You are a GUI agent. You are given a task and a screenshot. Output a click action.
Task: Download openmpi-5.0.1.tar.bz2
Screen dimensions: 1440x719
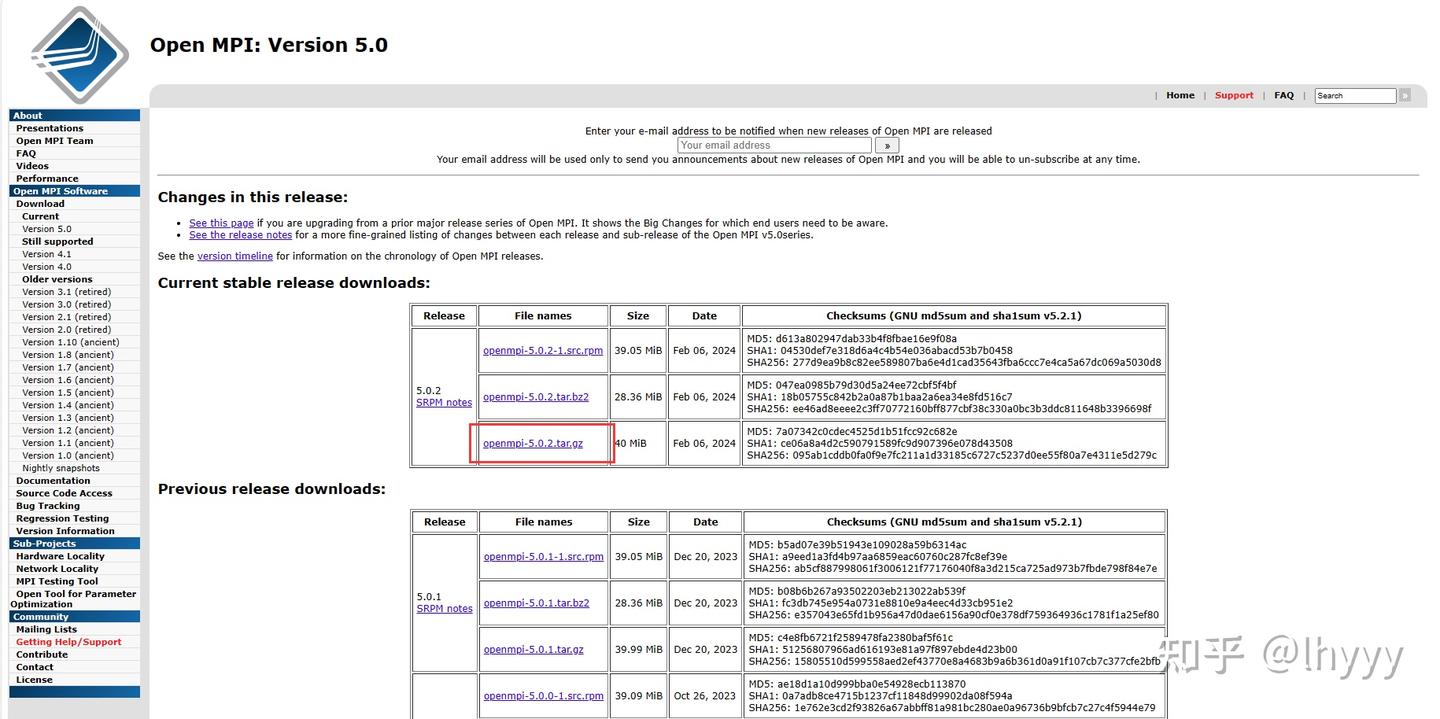click(x=536, y=603)
